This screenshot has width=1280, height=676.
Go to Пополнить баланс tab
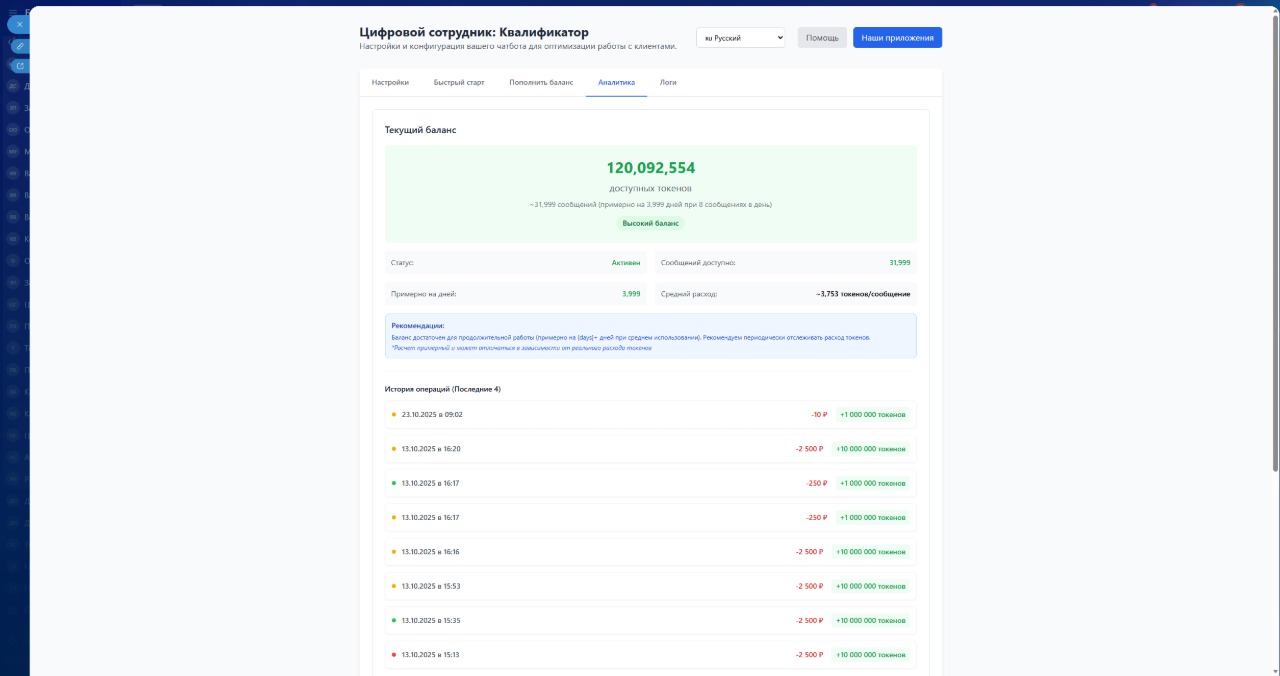click(541, 83)
